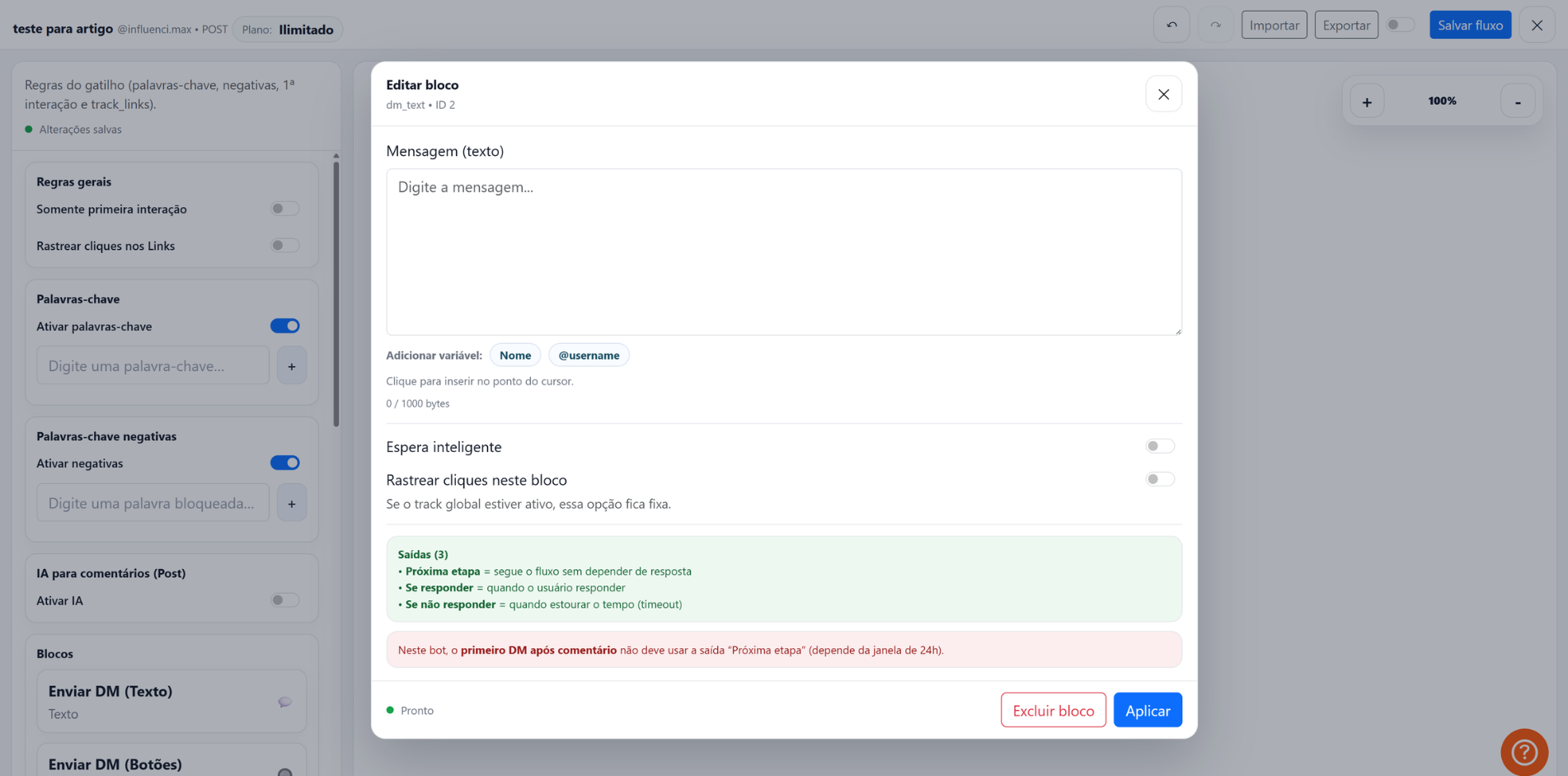The height and width of the screenshot is (776, 1568).
Task: Click the zoom out minus icon
Action: tap(1518, 101)
